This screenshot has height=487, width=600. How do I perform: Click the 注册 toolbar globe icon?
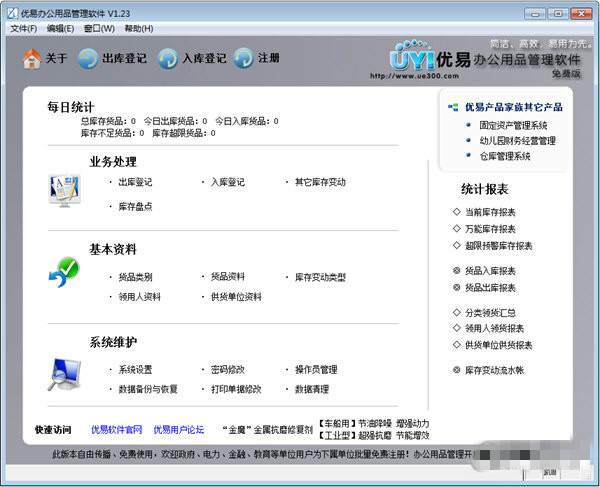click(x=243, y=59)
